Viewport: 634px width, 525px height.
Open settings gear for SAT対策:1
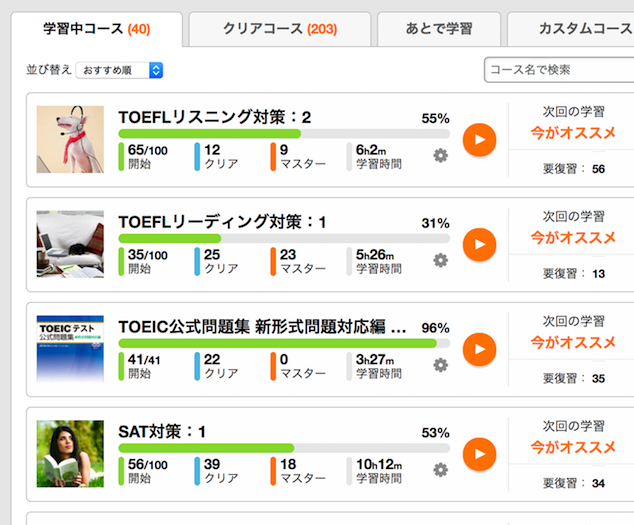[441, 470]
